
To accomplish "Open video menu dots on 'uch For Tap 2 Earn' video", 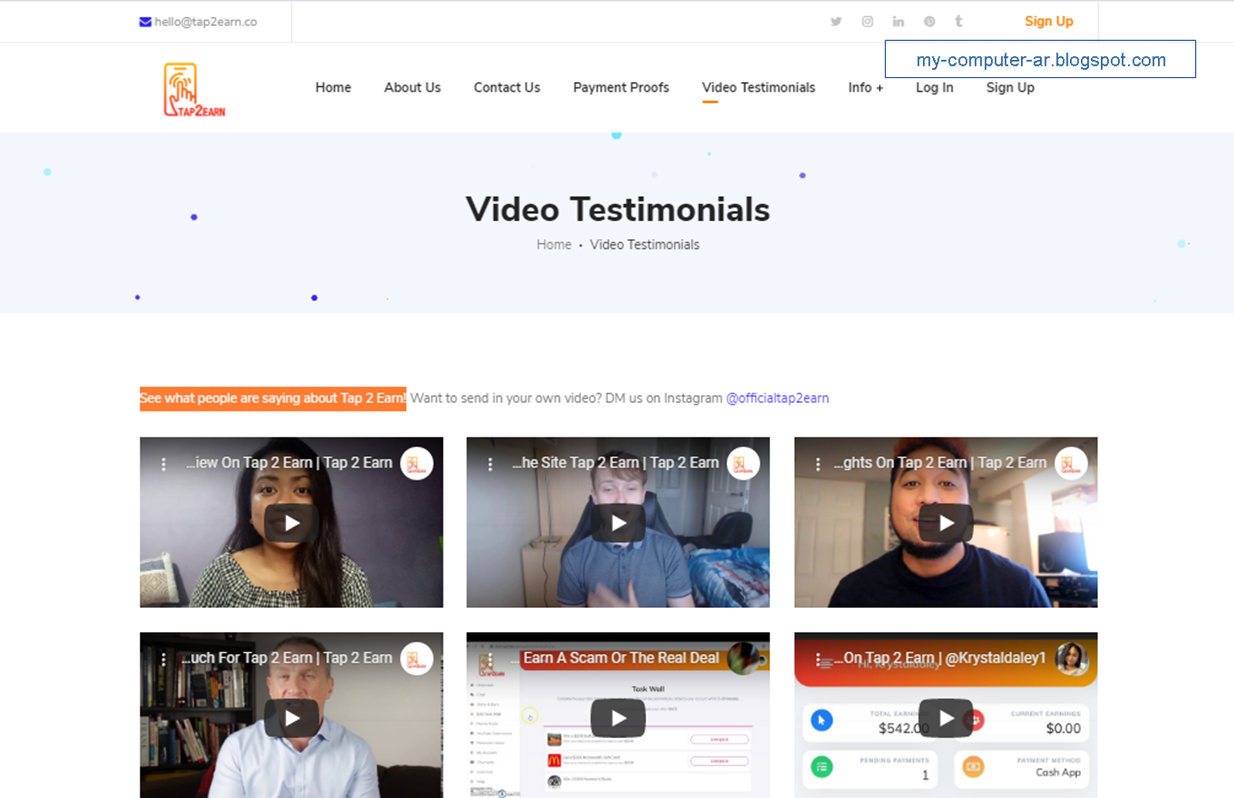I will pyautogui.click(x=163, y=659).
